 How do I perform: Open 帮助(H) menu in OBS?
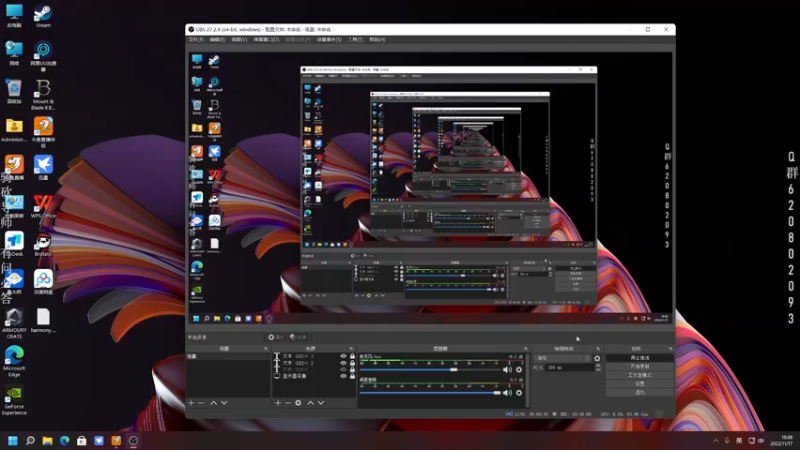pos(378,39)
